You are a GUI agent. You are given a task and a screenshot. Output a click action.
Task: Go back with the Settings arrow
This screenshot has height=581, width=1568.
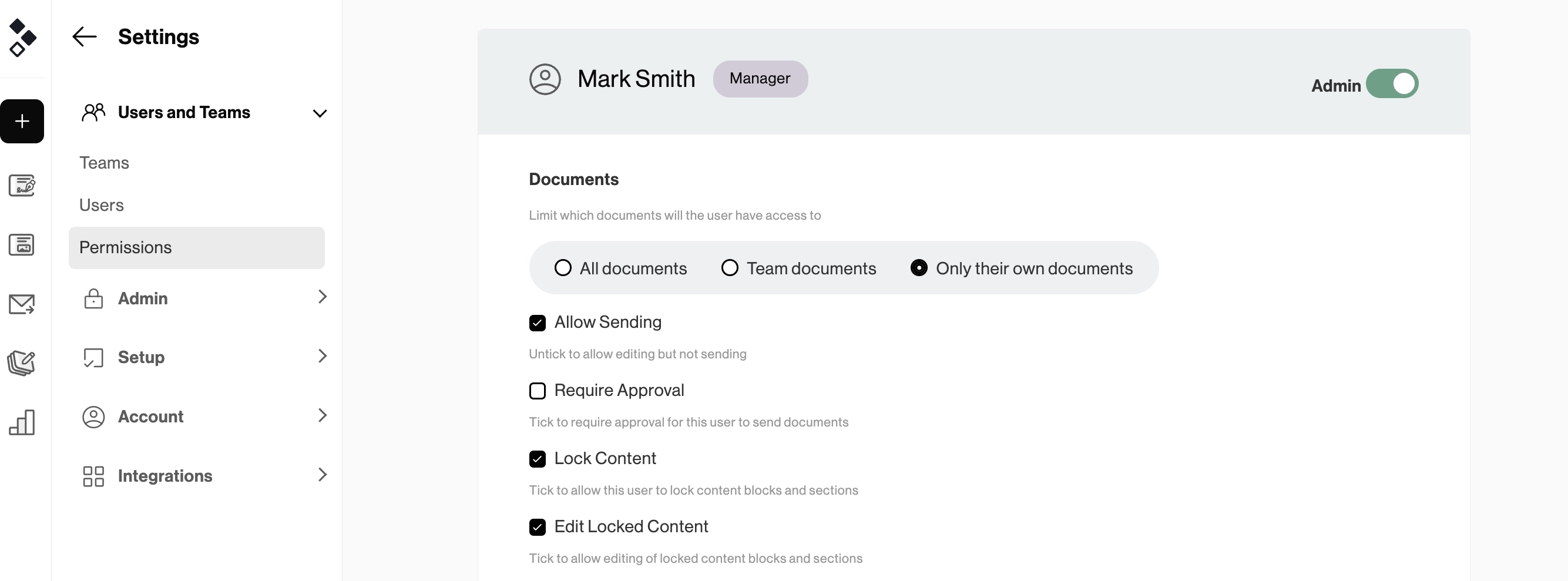click(85, 36)
